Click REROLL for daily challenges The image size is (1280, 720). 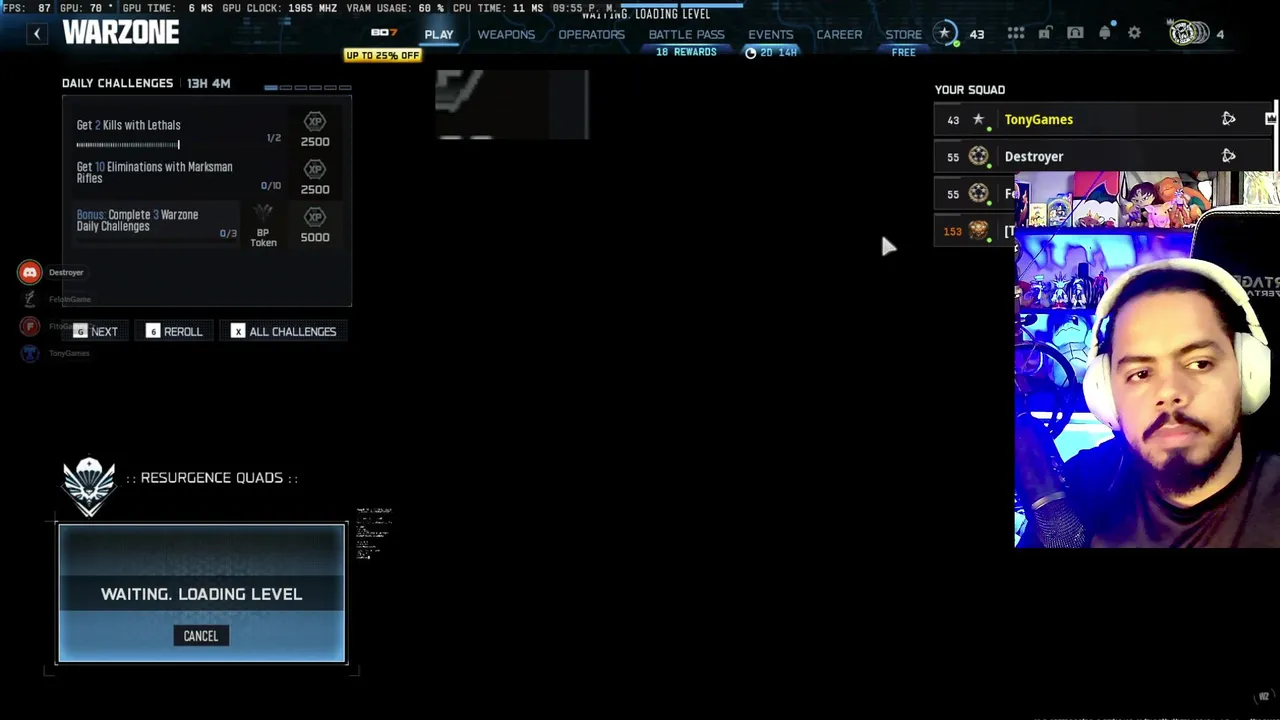(x=175, y=331)
